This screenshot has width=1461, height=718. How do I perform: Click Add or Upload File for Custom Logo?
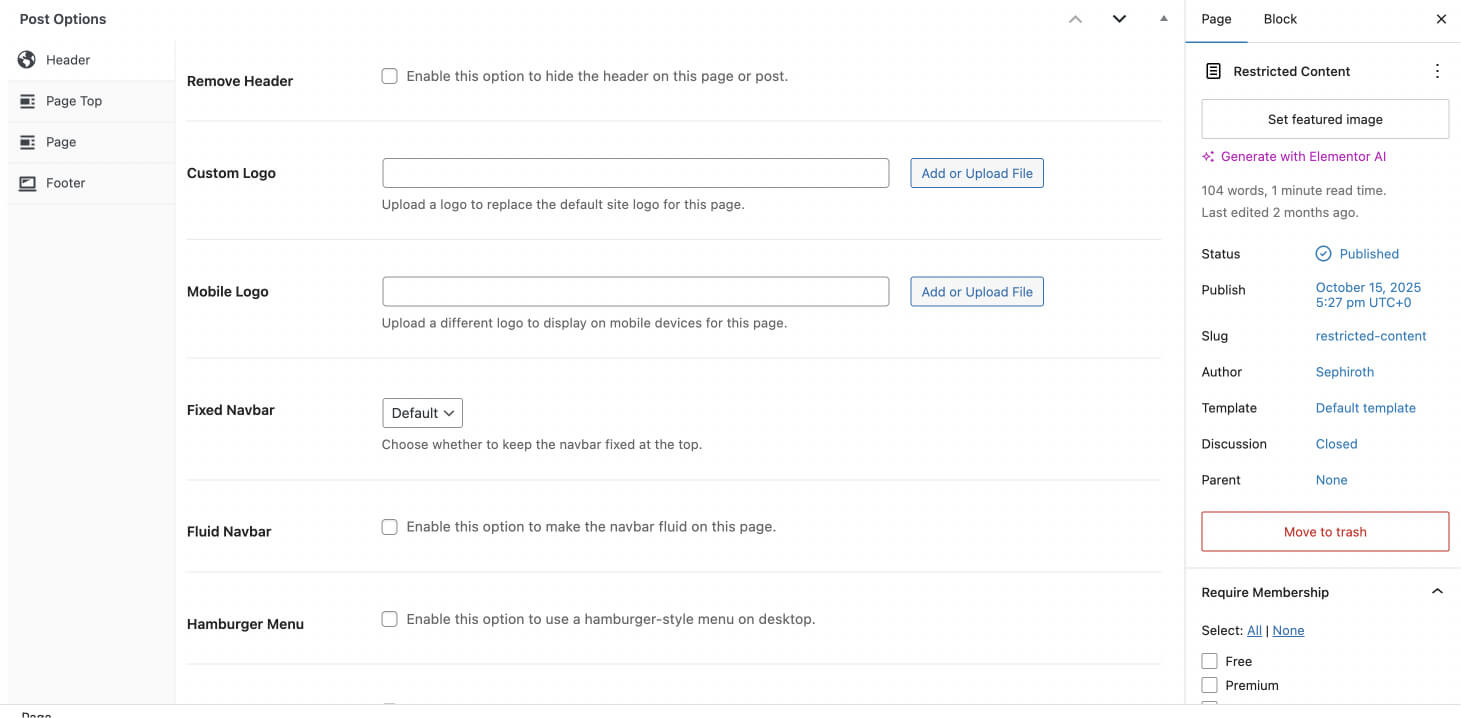pos(977,173)
